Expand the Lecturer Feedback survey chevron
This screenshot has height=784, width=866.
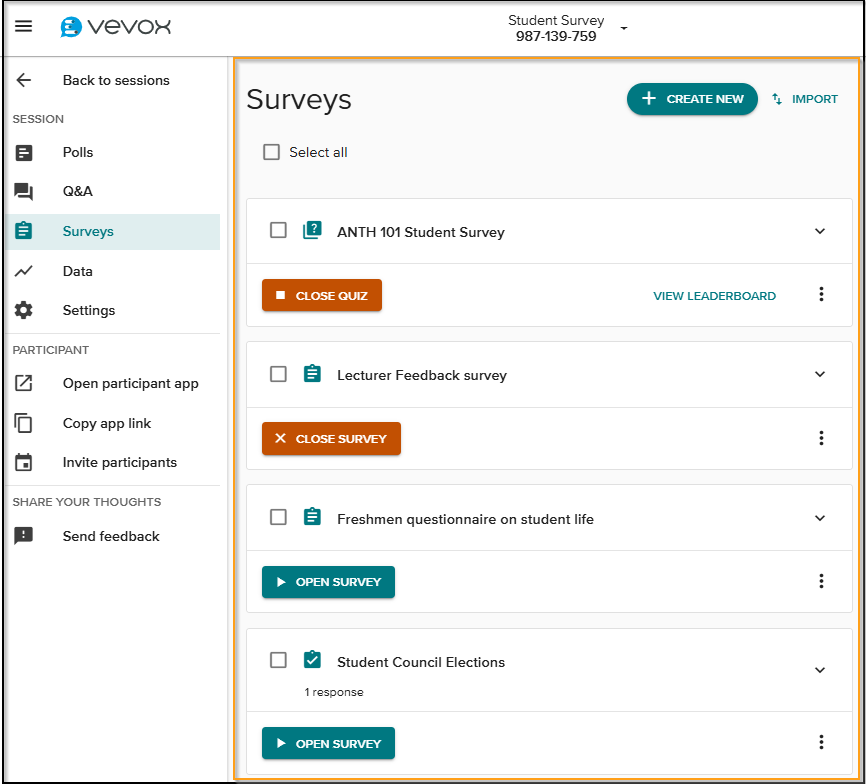pos(820,375)
